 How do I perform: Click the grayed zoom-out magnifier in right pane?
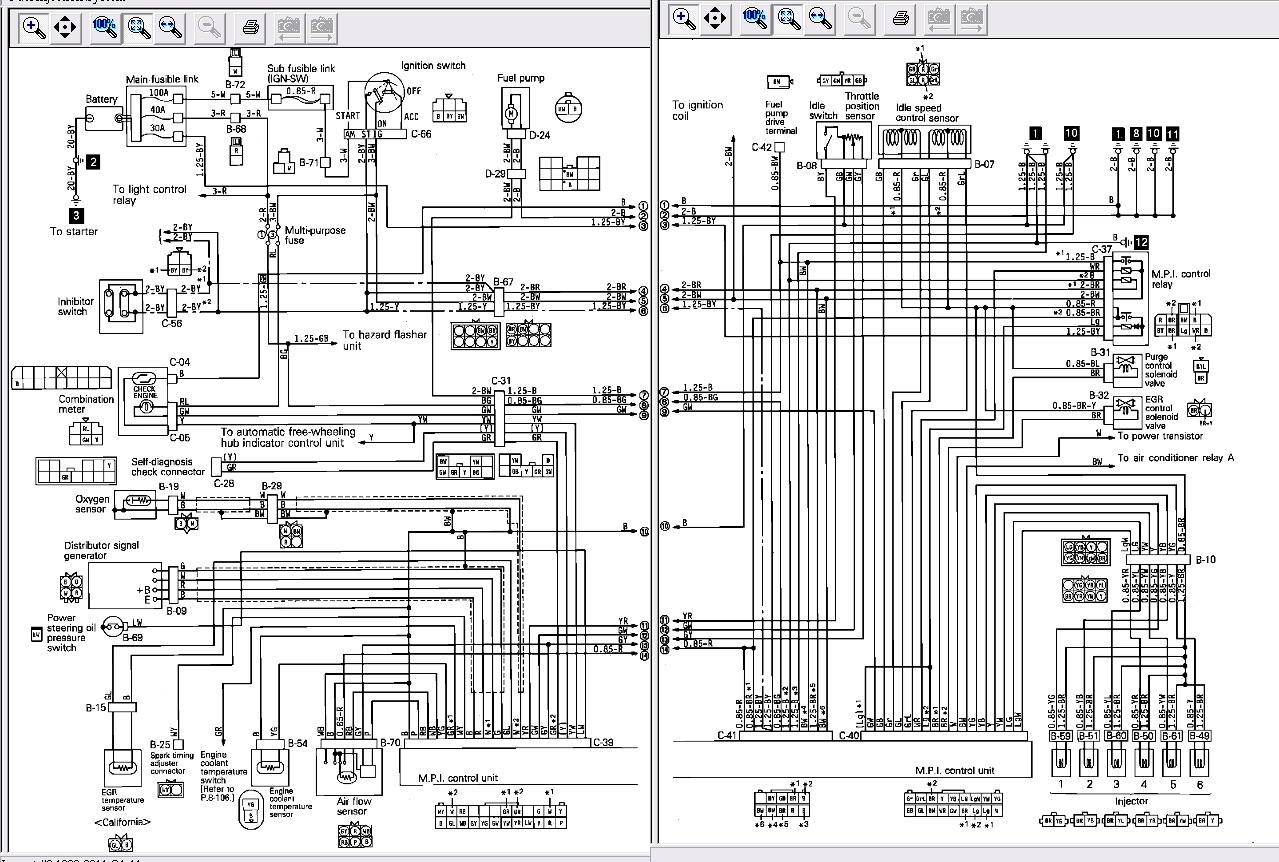858,17
